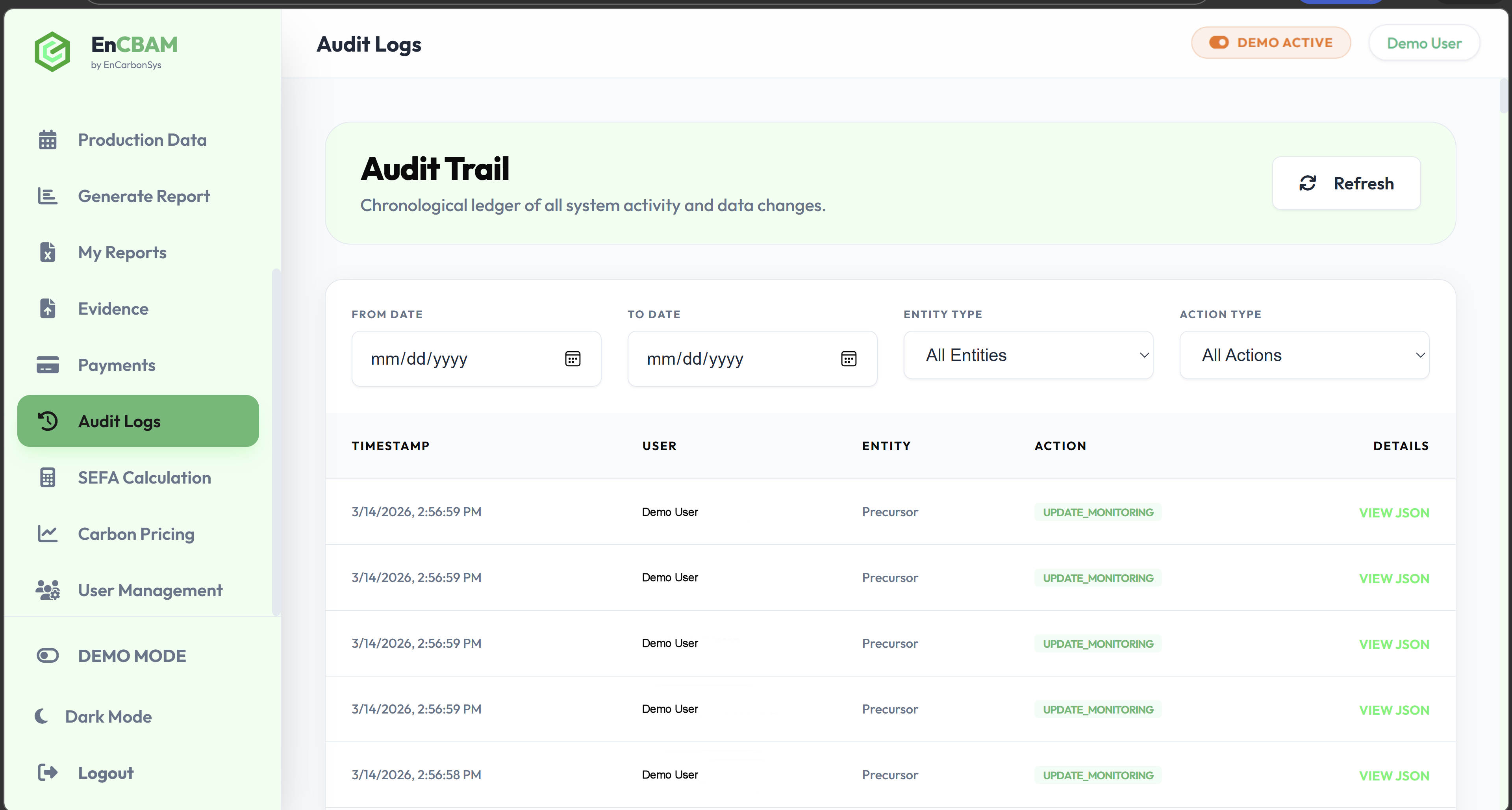Select the Carbon Pricing chart icon

(x=48, y=534)
